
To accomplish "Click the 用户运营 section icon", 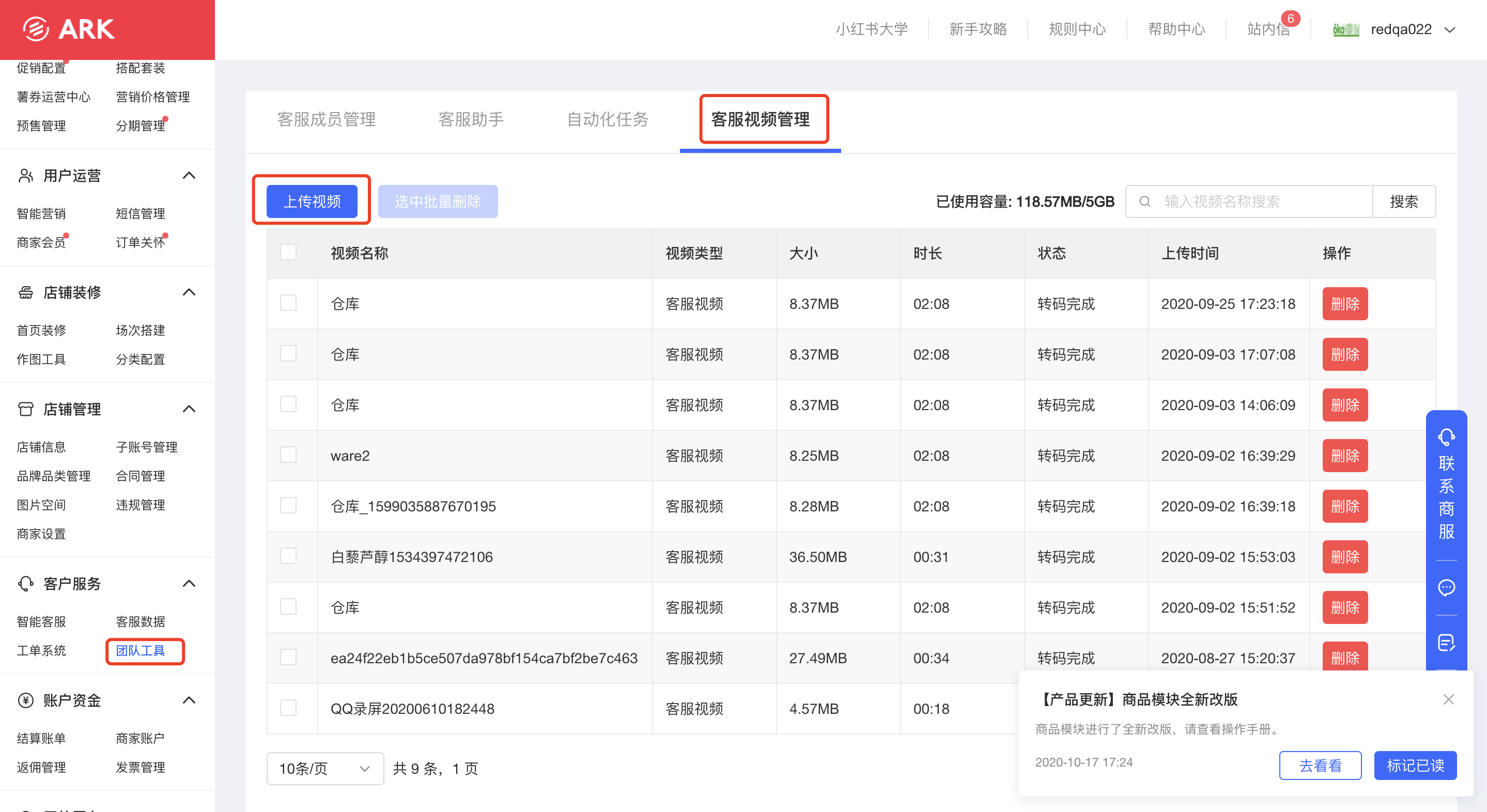I will click(26, 176).
